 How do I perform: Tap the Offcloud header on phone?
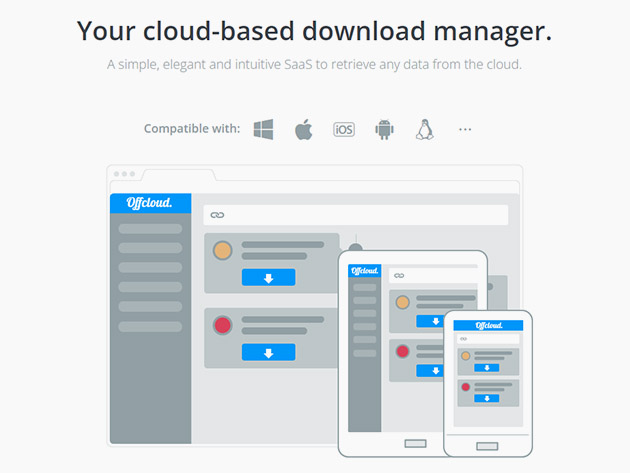click(489, 325)
